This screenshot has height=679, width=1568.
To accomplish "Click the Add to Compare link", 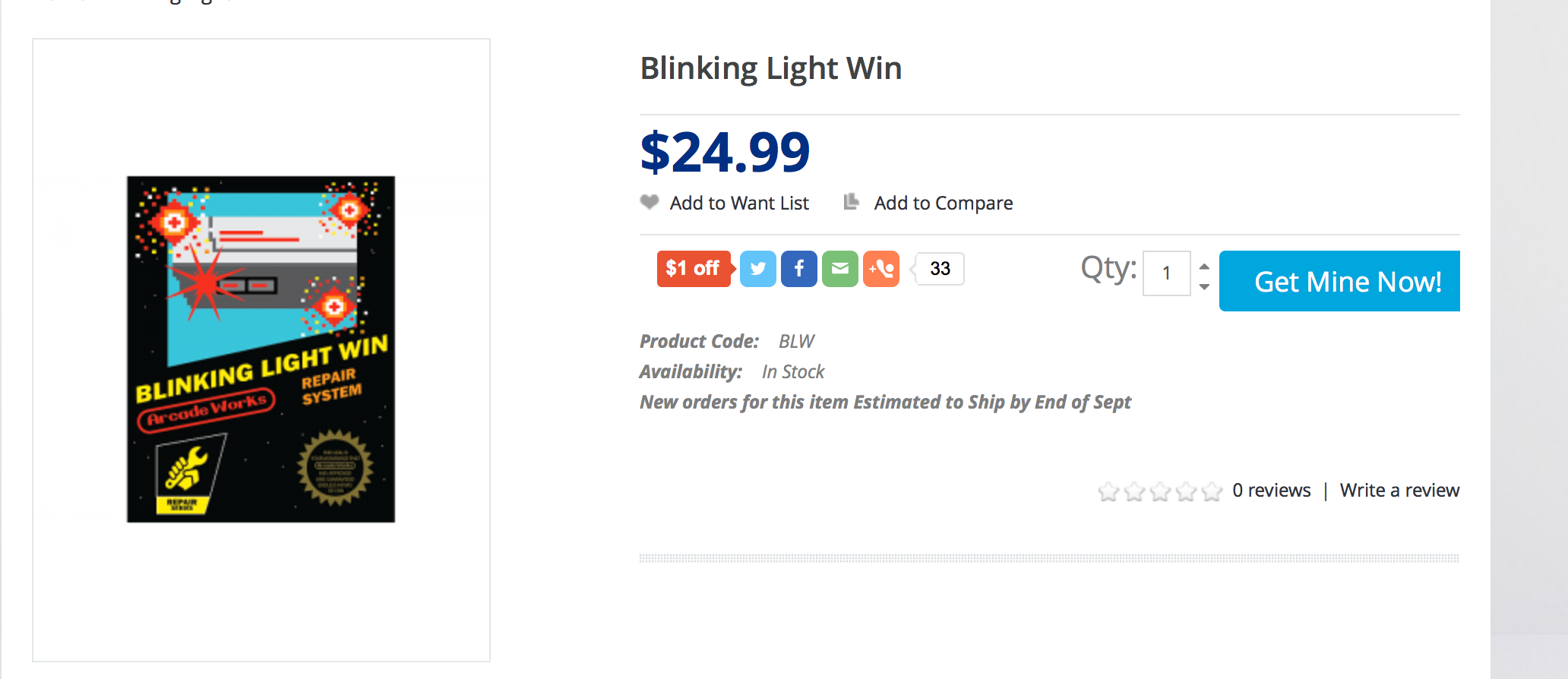I will point(944,203).
